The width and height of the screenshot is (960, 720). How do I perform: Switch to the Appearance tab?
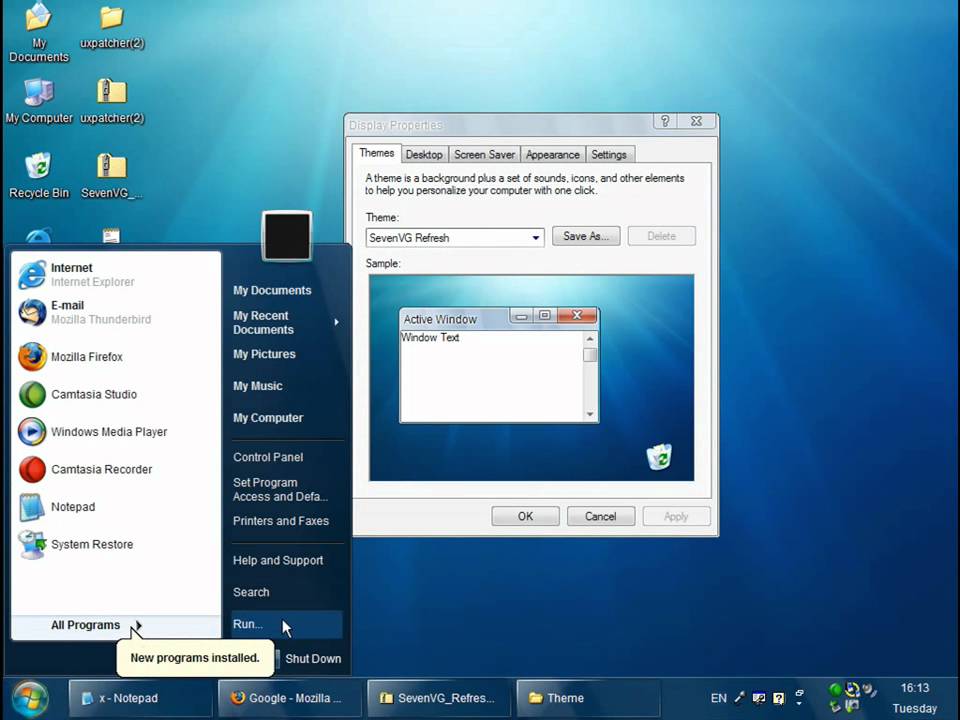(x=553, y=155)
